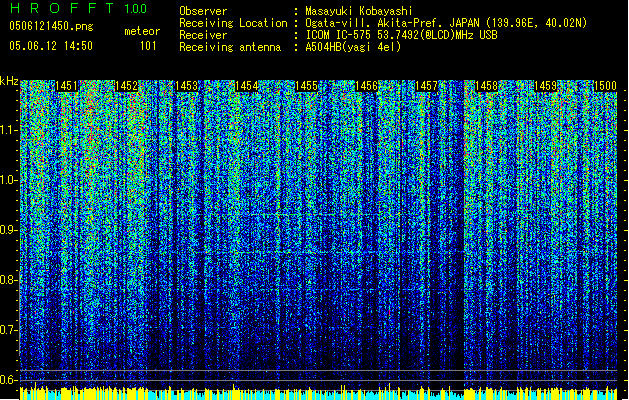The height and width of the screenshot is (400, 629).
Task: Click the kHz axis unit label
Action: click(9, 81)
